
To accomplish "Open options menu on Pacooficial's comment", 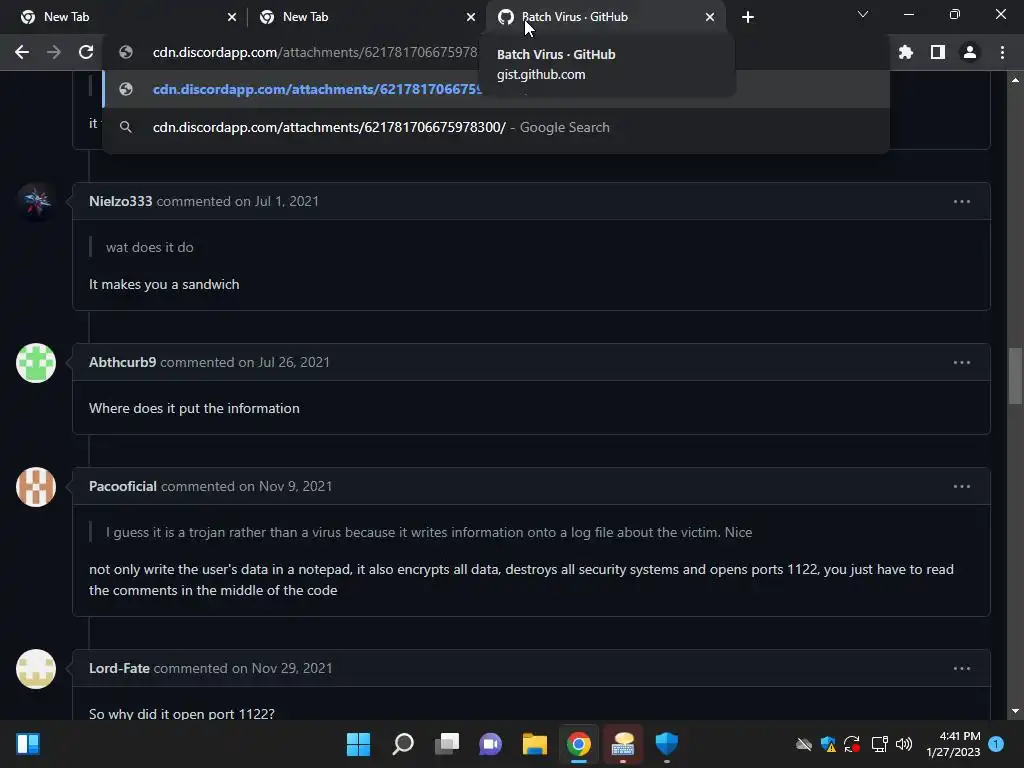I will tap(961, 487).
